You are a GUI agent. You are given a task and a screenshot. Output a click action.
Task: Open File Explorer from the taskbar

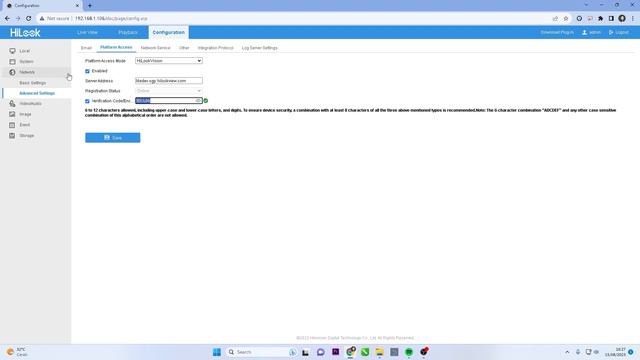coord(380,352)
